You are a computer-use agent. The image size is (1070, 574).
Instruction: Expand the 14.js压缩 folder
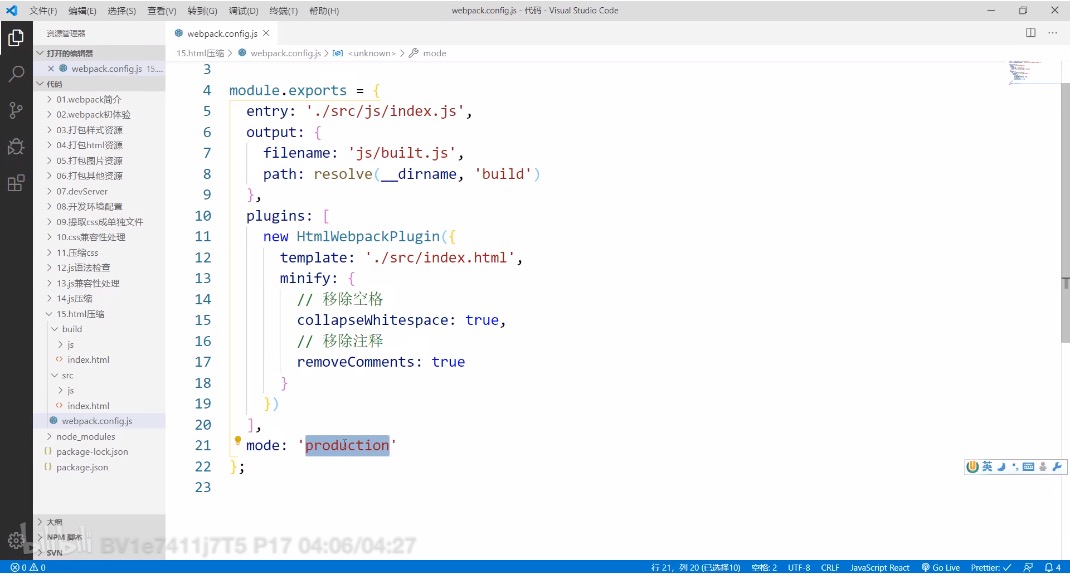99,298
